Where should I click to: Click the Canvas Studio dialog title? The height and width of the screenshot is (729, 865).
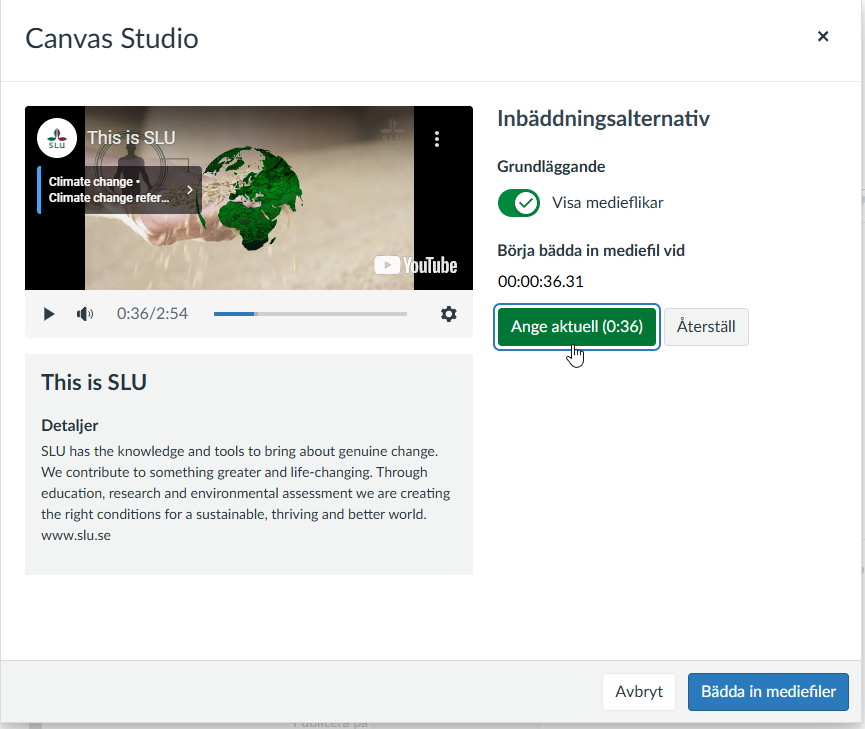tap(112, 39)
